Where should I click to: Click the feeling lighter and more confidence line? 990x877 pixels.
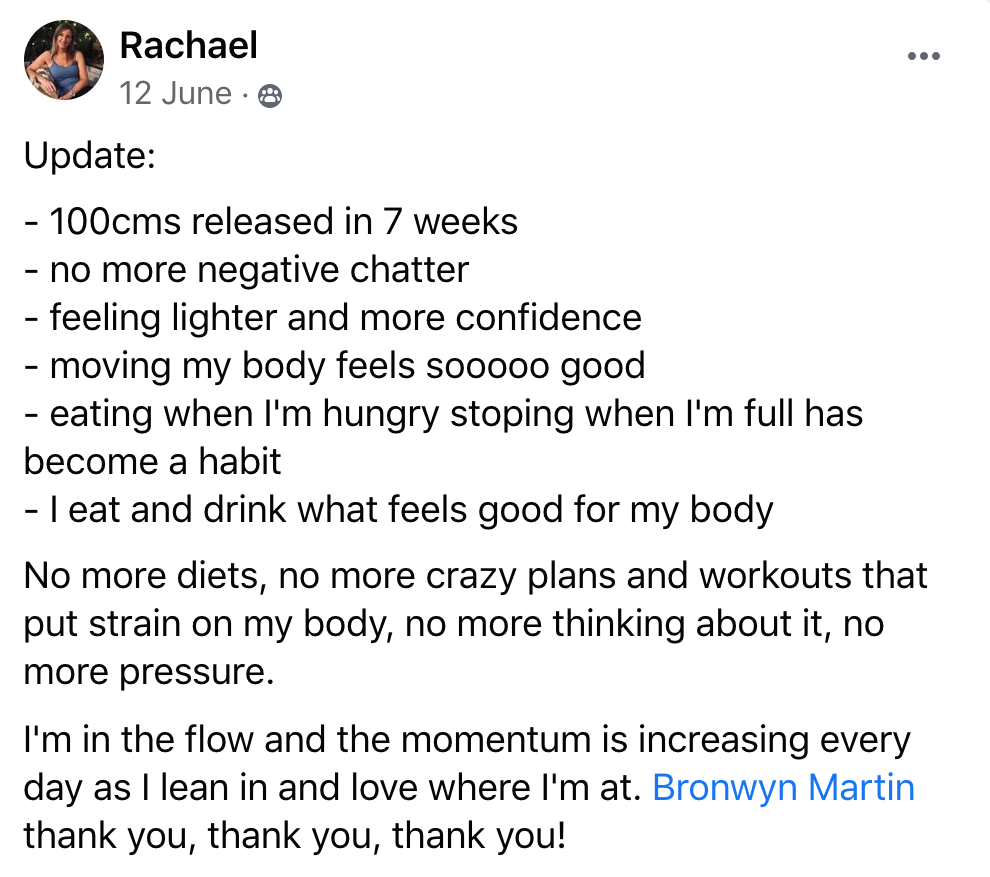click(333, 318)
